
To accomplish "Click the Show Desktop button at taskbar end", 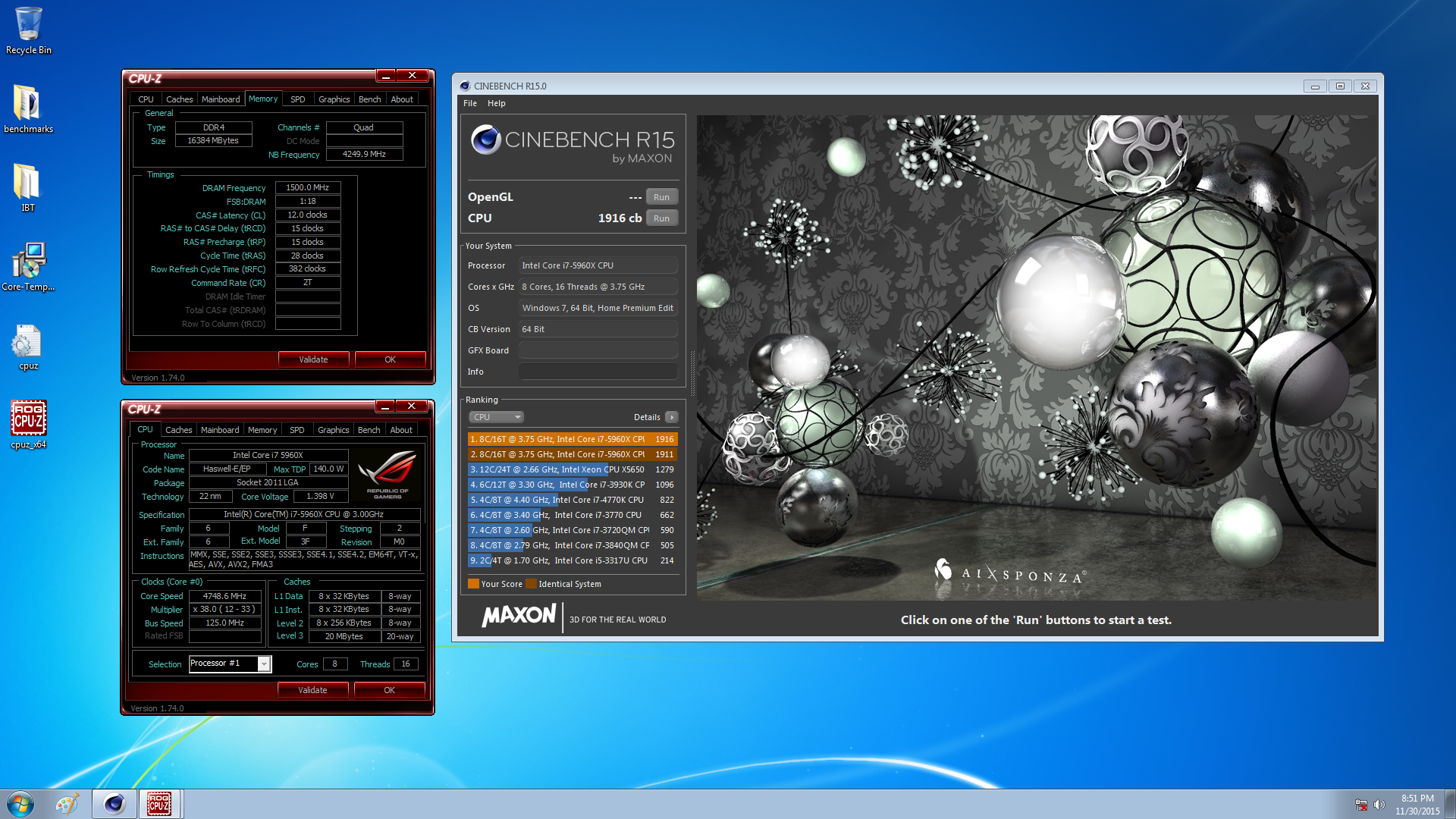I will point(1451,804).
